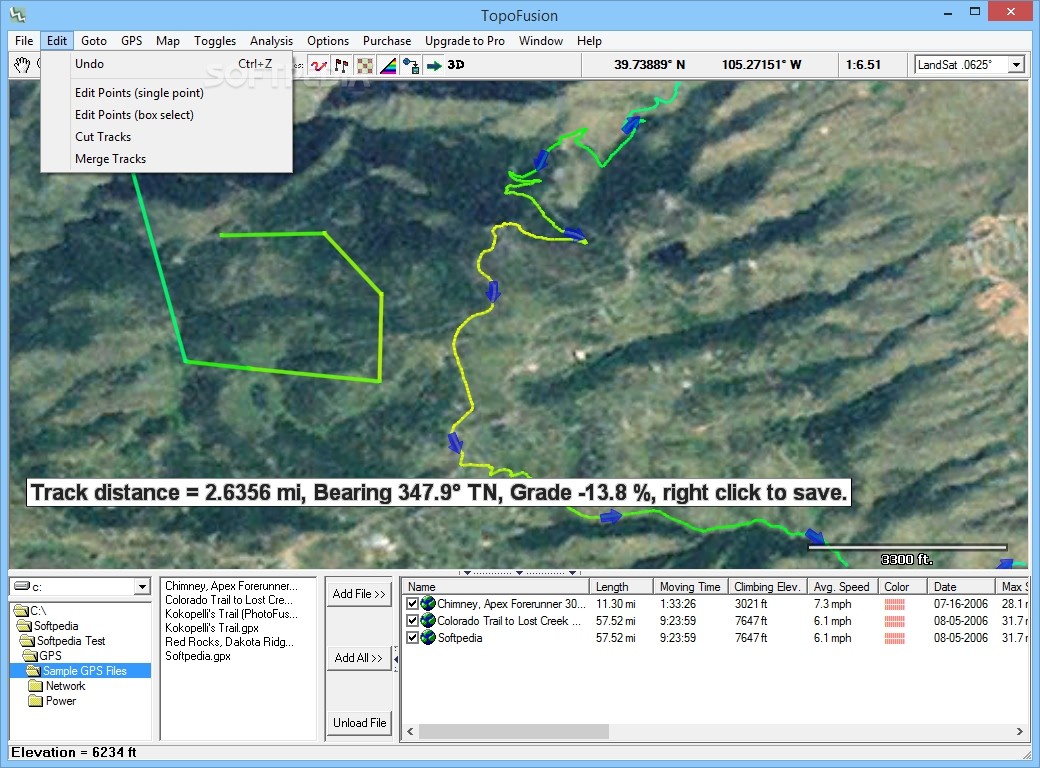Open the Help menu
The image size is (1040, 768).
(x=589, y=40)
